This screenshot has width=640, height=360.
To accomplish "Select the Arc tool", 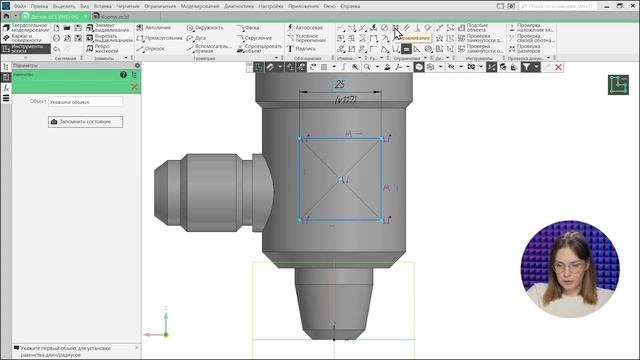I will (x=196, y=38).
